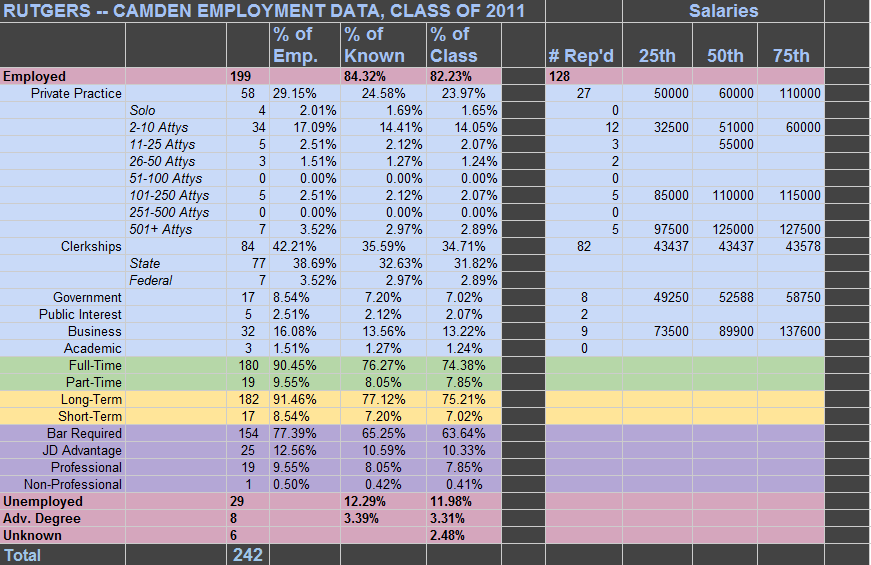Image resolution: width=871 pixels, height=565 pixels.
Task: Click the 'Private Practice' row label
Action: [x=76, y=93]
